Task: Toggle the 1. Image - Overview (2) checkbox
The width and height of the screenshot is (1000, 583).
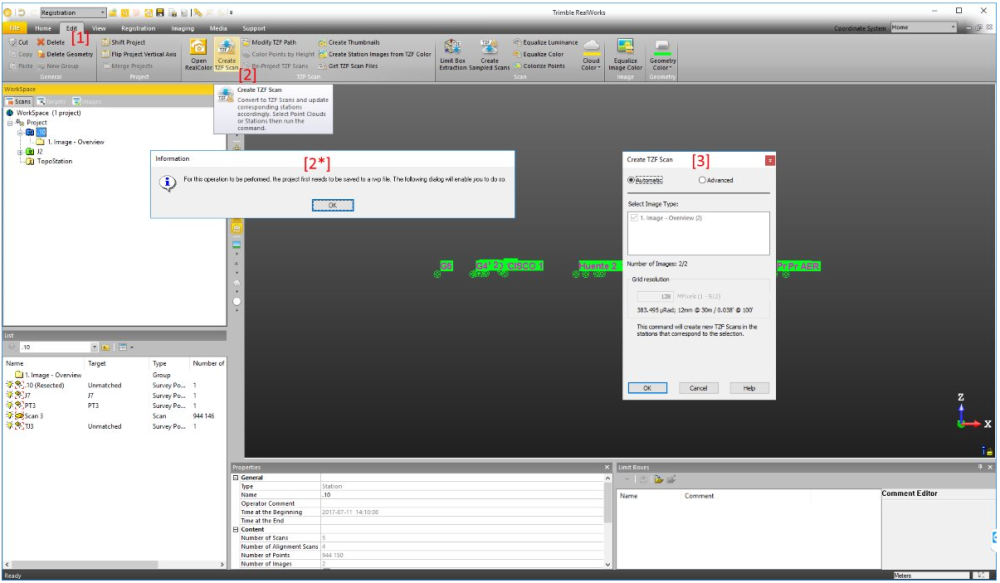Action: (634, 218)
